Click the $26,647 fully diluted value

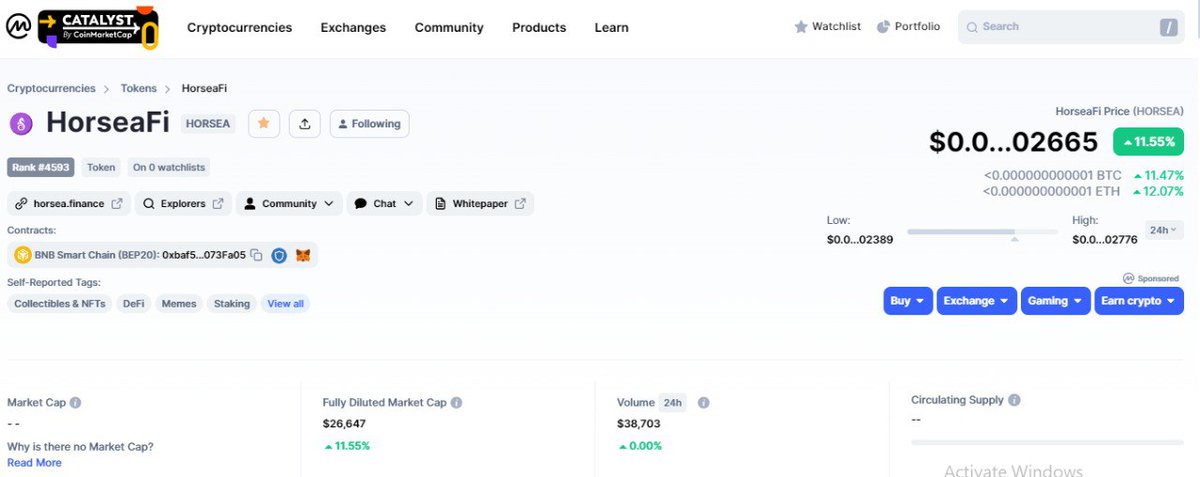tap(344, 424)
